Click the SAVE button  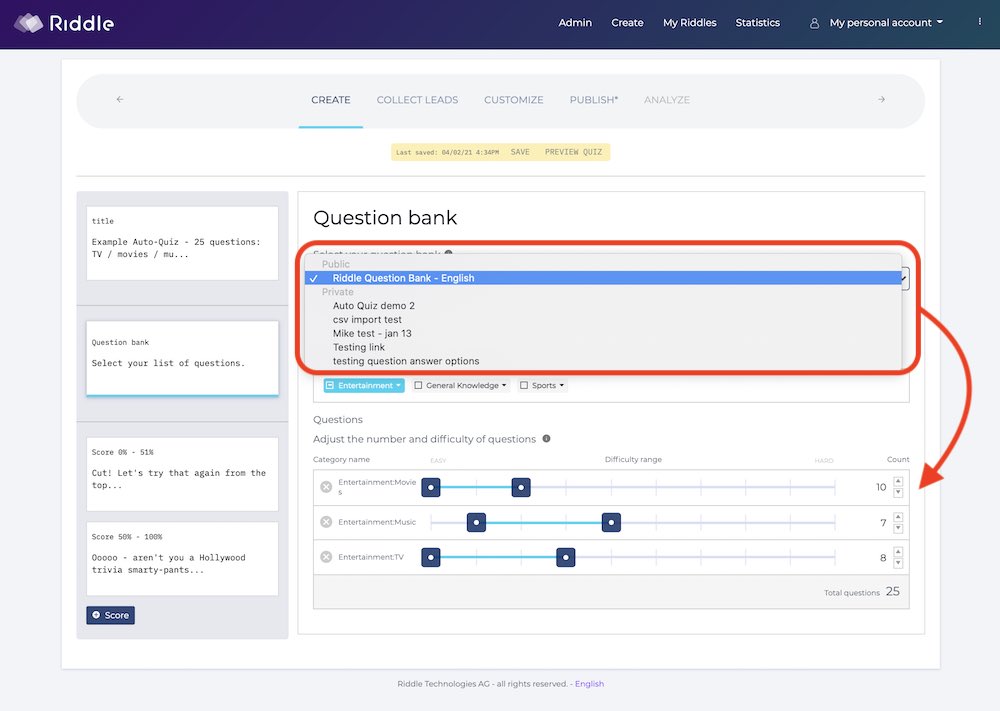(520, 152)
